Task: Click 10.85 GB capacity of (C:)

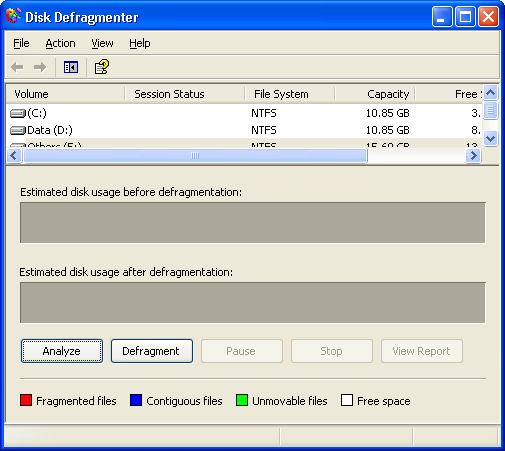Action: pyautogui.click(x=388, y=113)
